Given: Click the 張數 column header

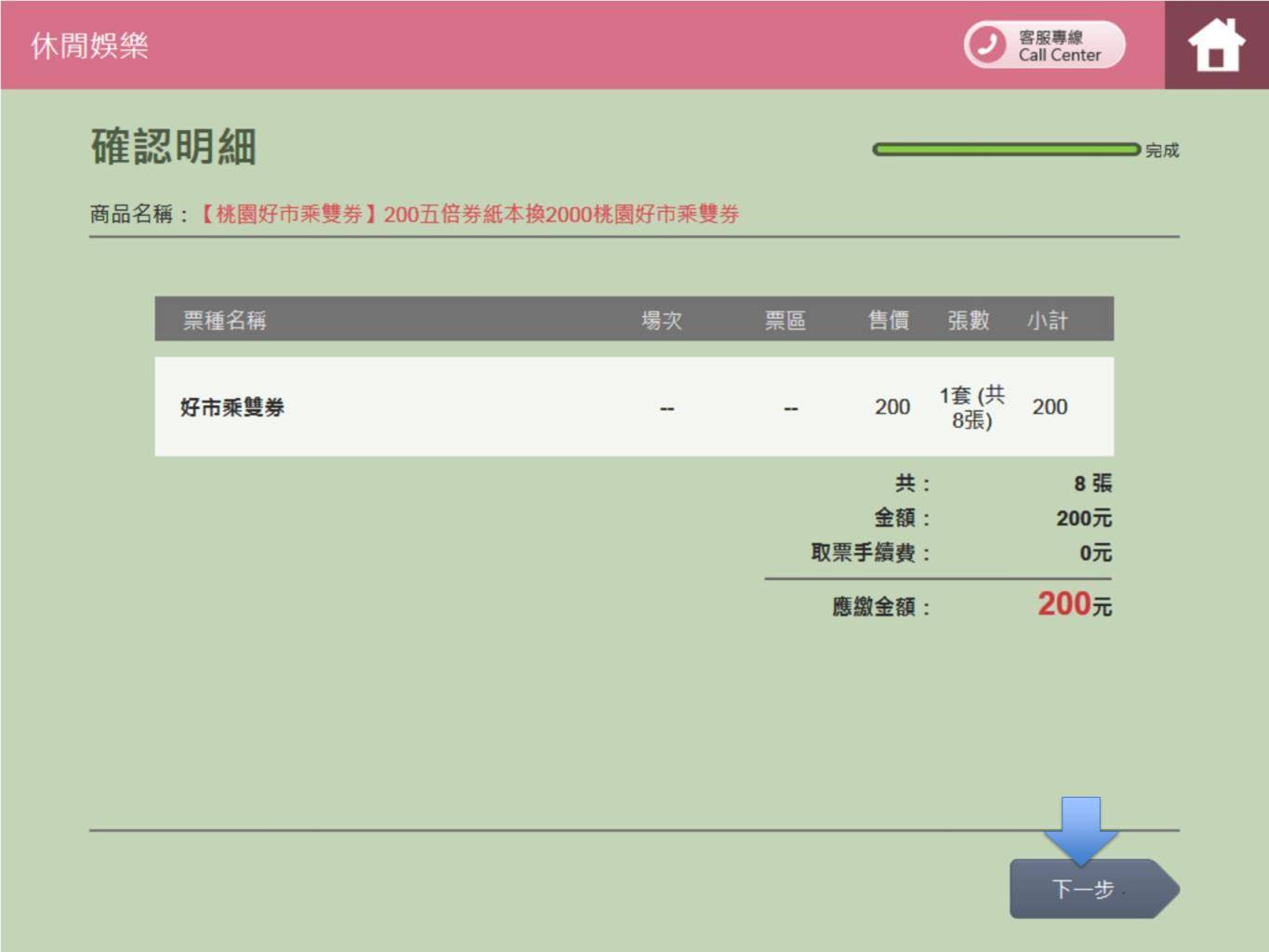Looking at the screenshot, I should (968, 321).
